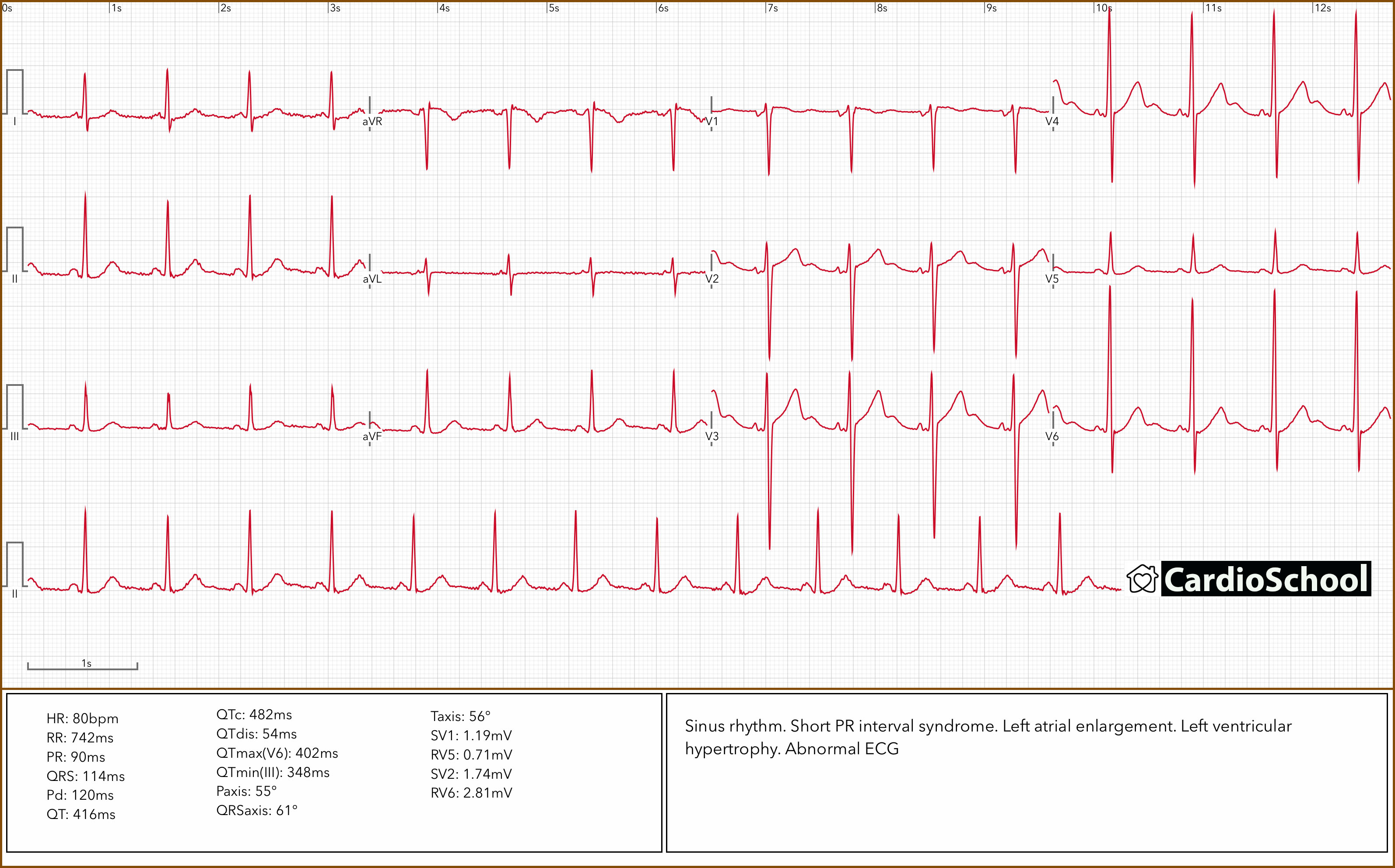1395x868 pixels.
Task: Click the 'Sinus rhythm' interpretation text
Action: 735,726
